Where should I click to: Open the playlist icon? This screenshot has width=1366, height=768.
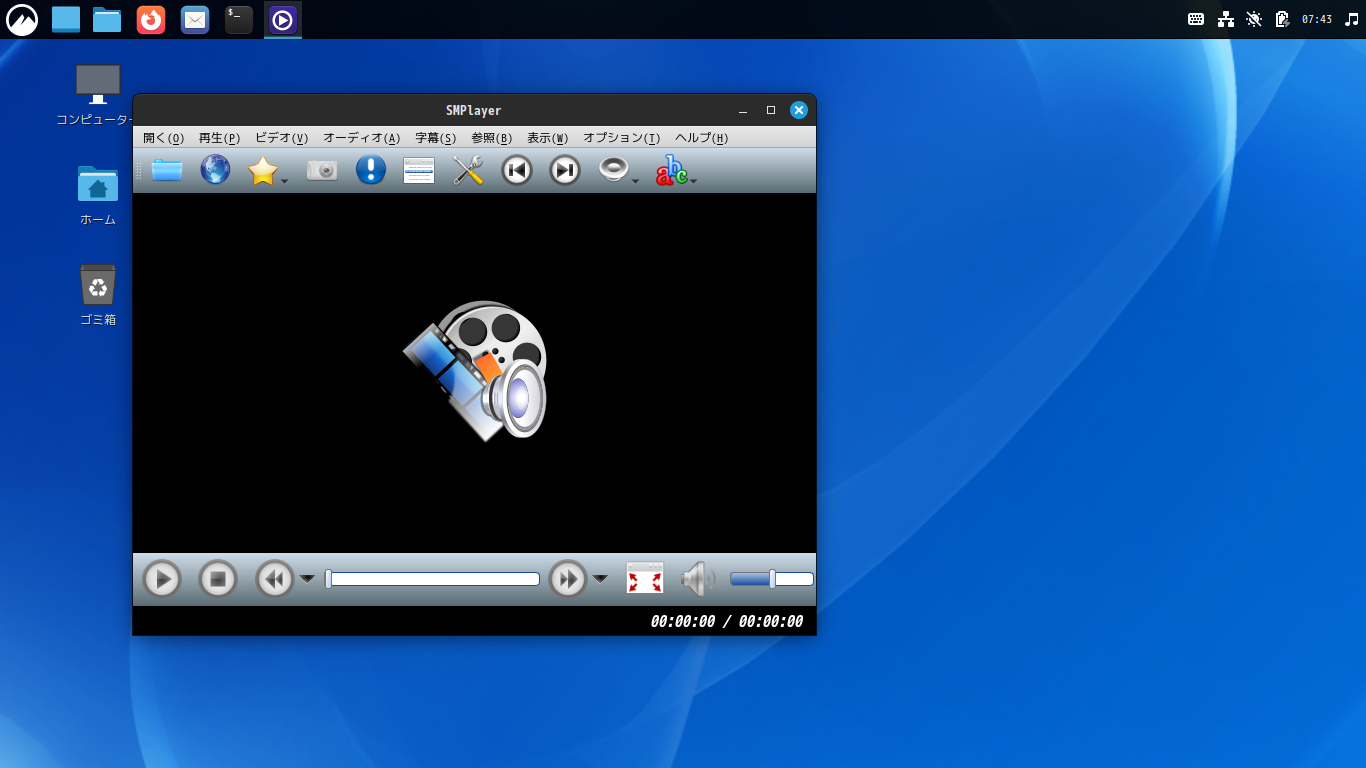coord(418,170)
